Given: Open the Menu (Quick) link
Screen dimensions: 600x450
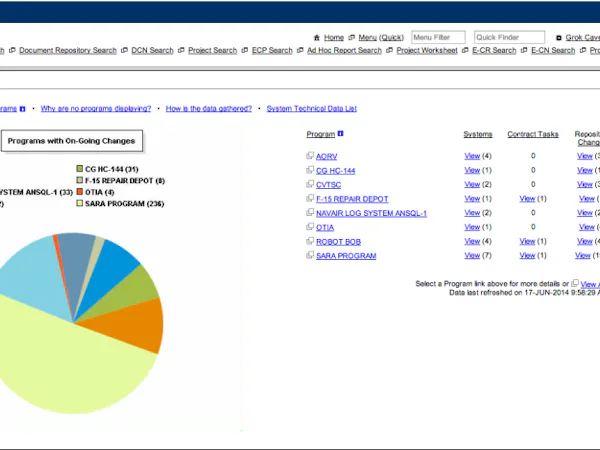Looking at the screenshot, I should point(381,38).
